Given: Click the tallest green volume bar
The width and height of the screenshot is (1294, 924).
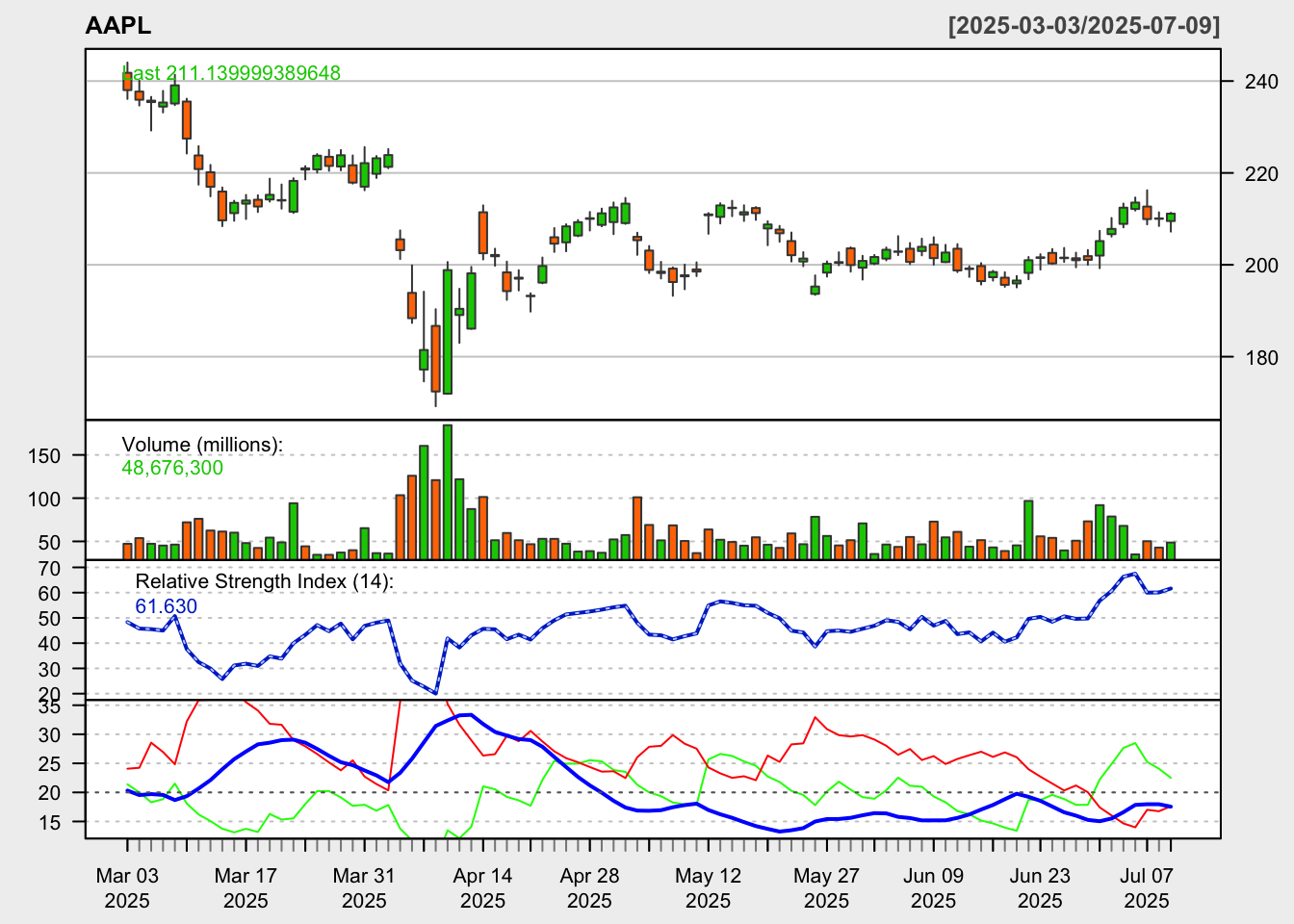Looking at the screenshot, I should [448, 492].
